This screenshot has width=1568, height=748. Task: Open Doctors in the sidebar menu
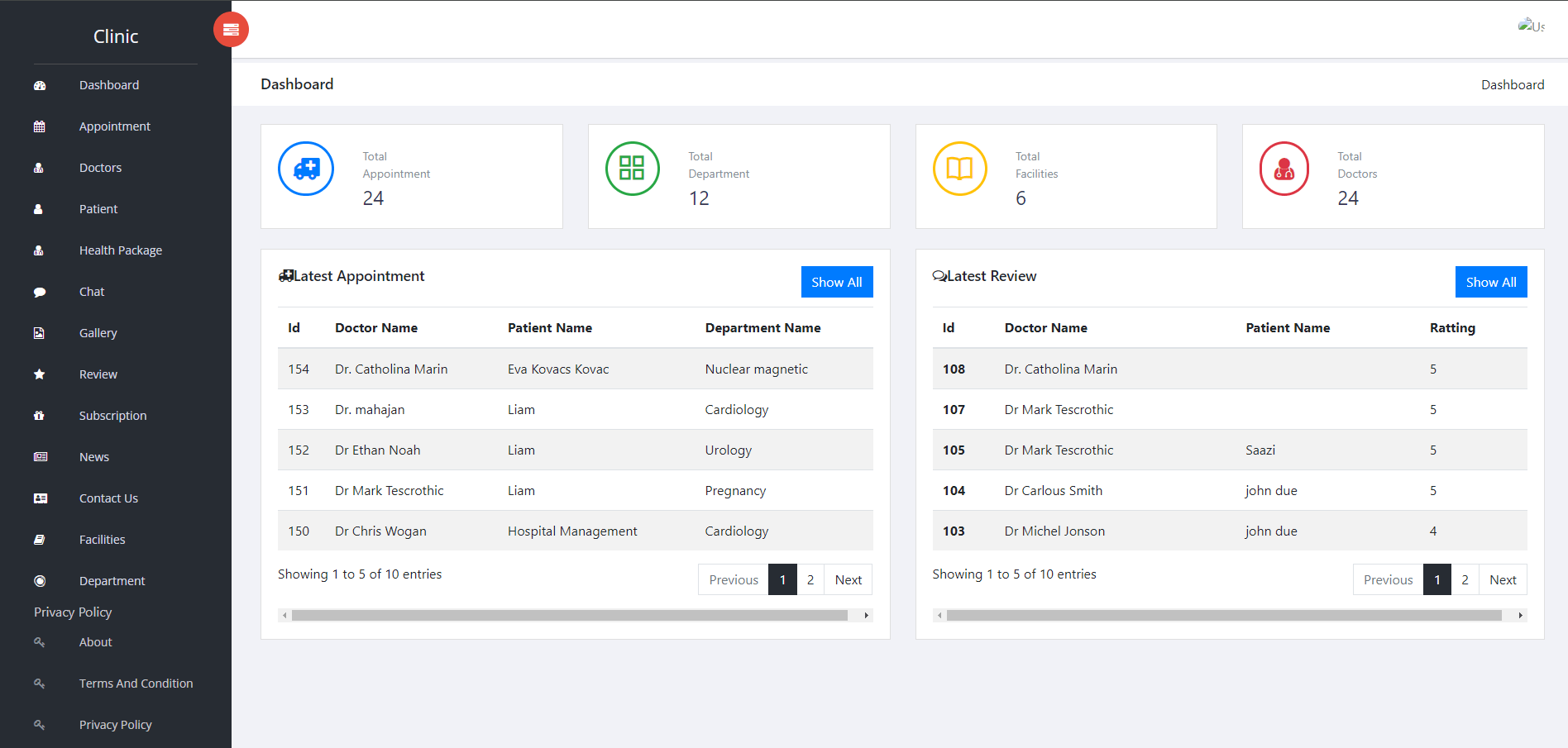point(100,168)
